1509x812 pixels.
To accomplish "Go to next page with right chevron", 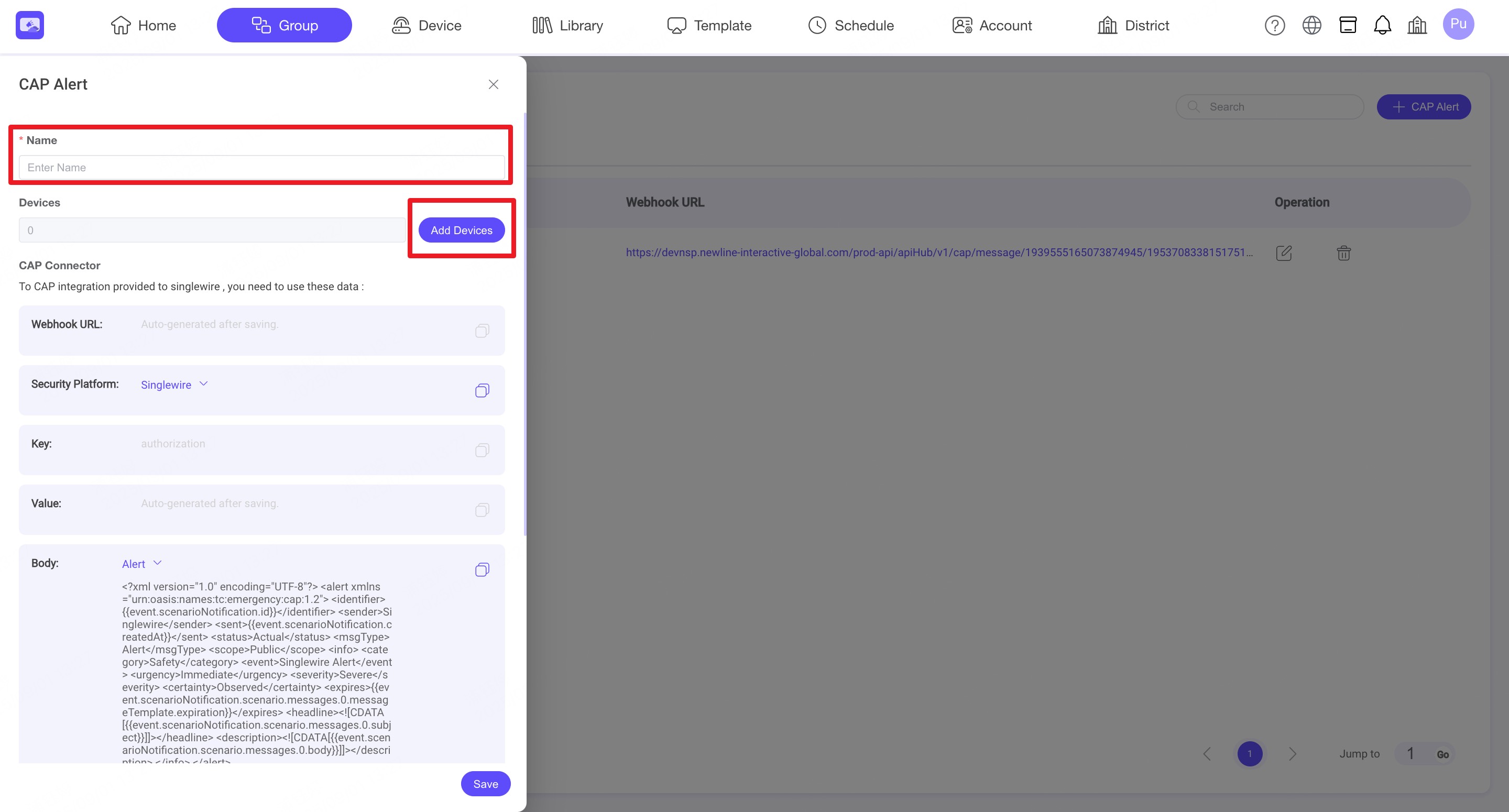I will (1292, 754).
